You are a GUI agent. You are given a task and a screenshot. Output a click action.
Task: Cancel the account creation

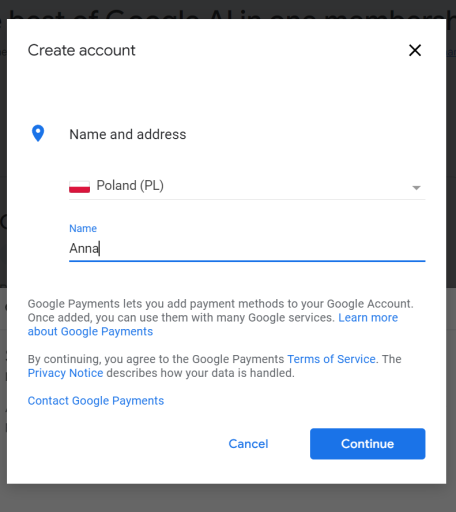(248, 444)
